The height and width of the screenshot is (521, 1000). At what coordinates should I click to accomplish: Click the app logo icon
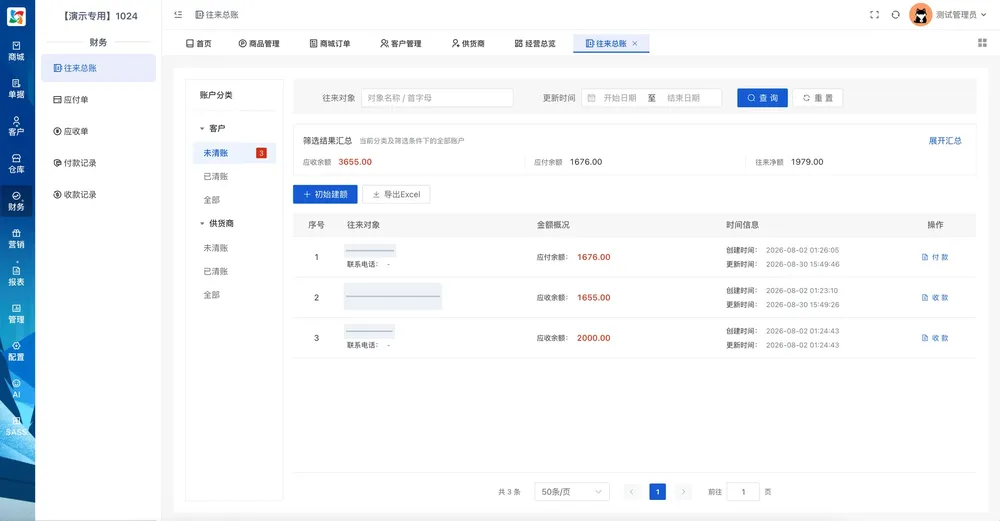17,16
